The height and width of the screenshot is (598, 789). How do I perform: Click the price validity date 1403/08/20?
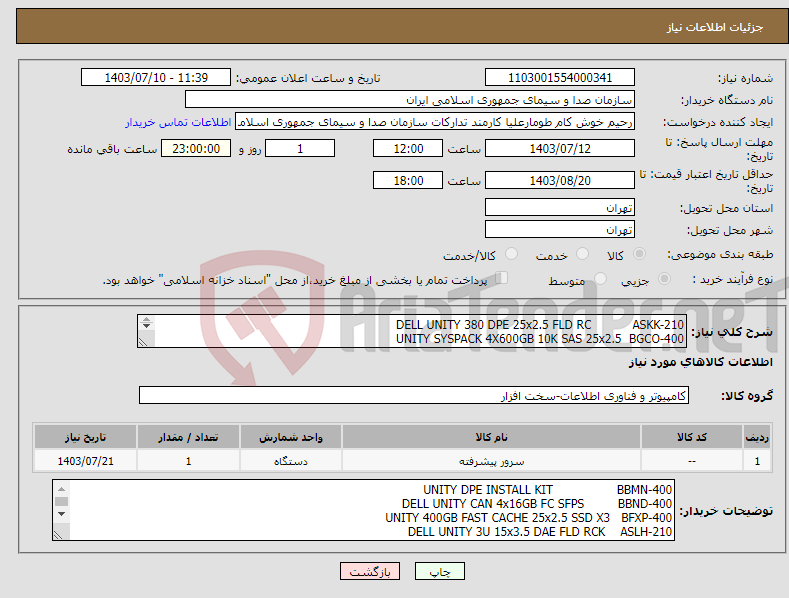(x=560, y=180)
